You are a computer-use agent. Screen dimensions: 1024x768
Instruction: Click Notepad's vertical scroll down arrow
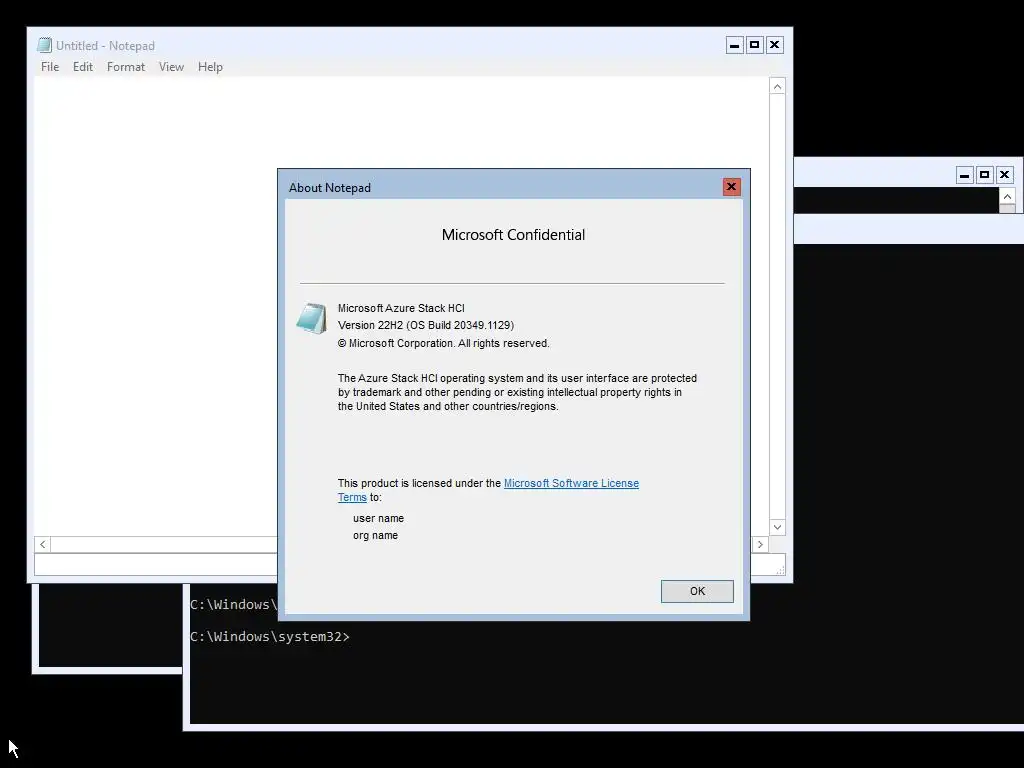tap(777, 527)
